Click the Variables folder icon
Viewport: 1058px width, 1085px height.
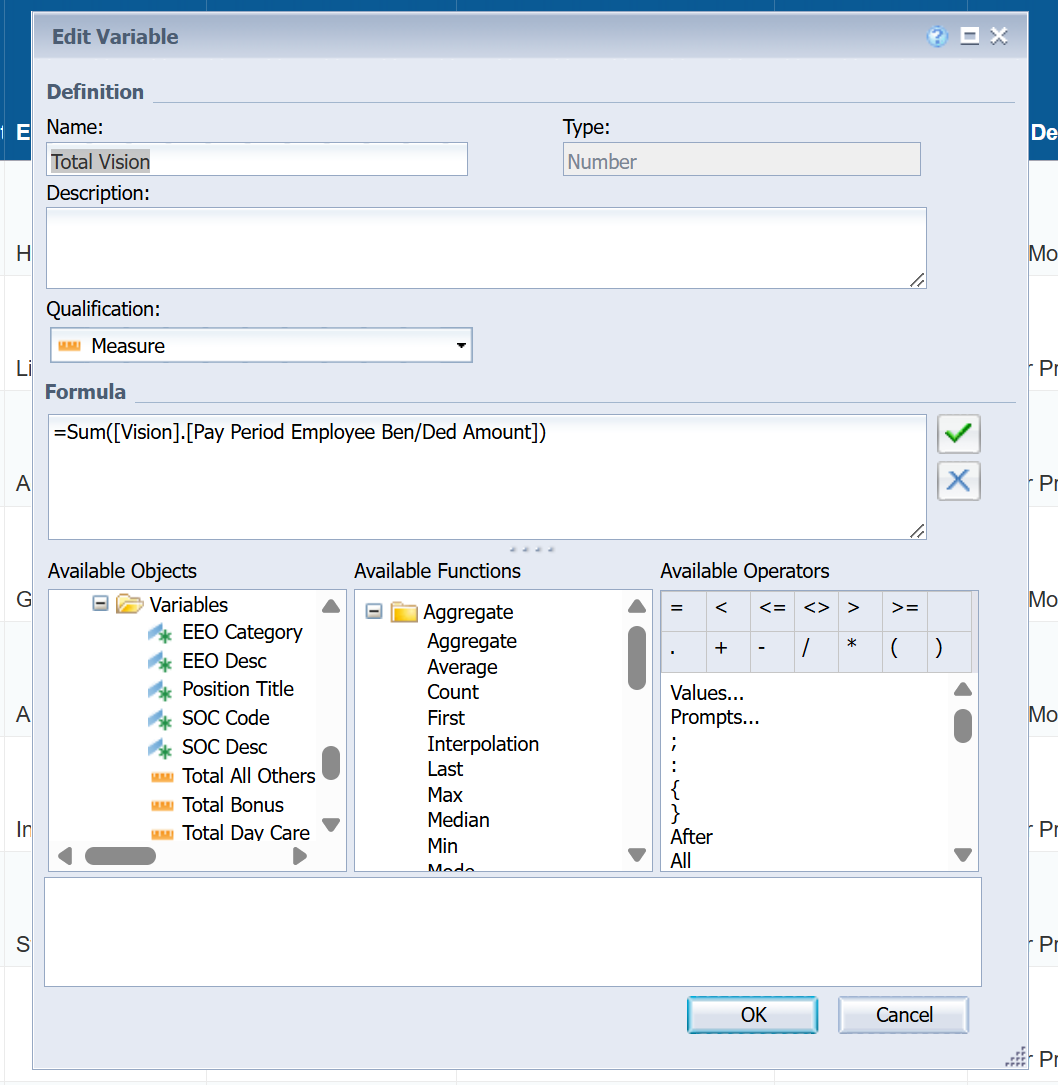129,604
